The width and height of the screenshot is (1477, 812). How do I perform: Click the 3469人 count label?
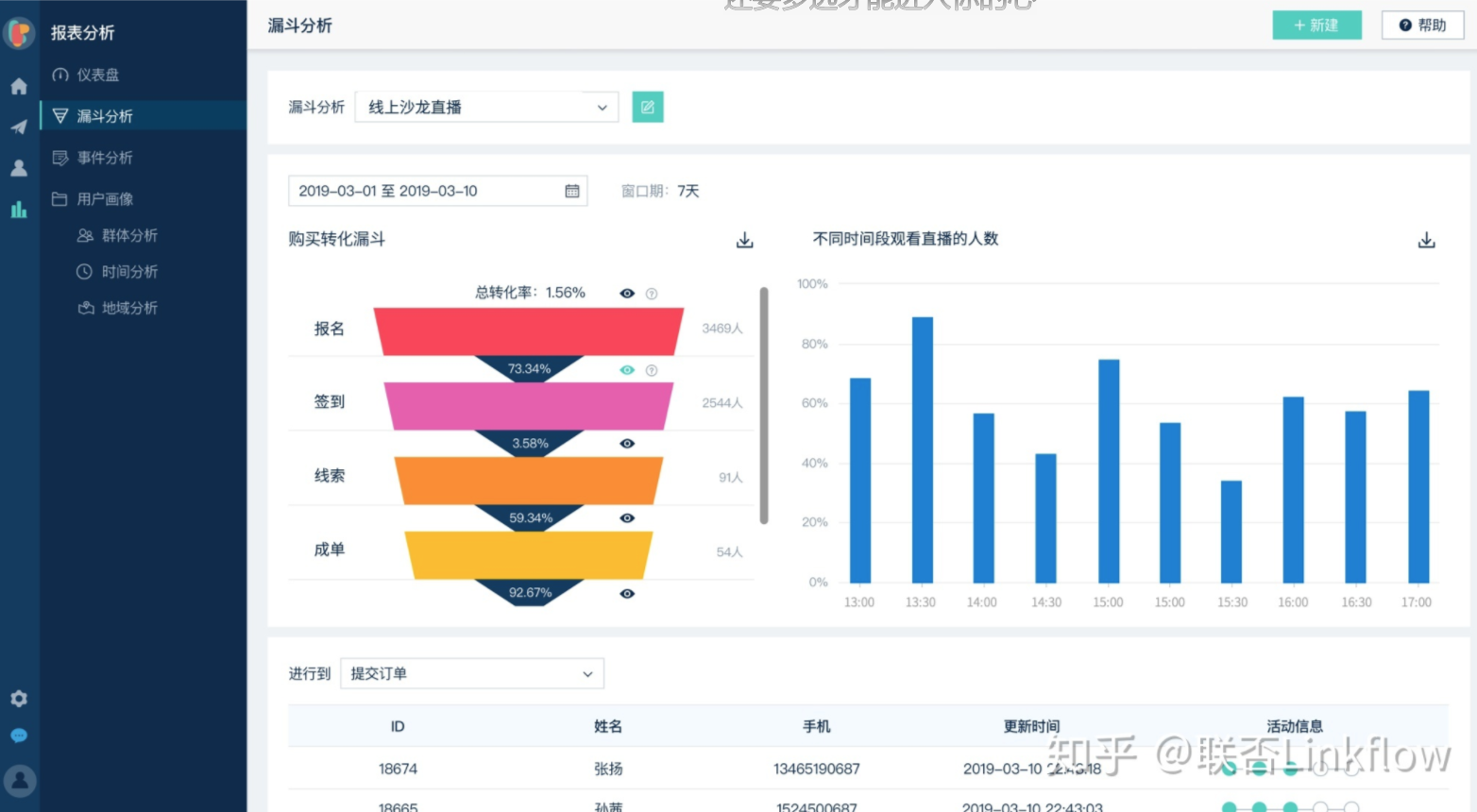point(722,329)
